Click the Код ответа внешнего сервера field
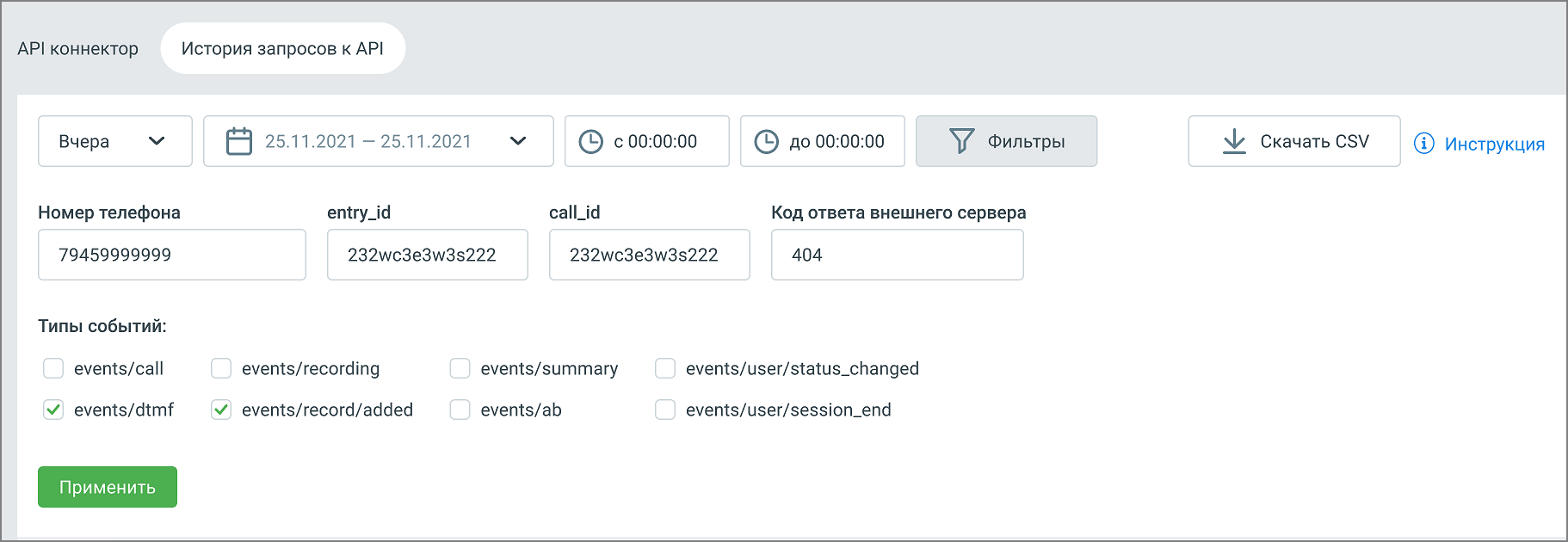Screen dimensions: 1568x542 pyautogui.click(x=898, y=255)
